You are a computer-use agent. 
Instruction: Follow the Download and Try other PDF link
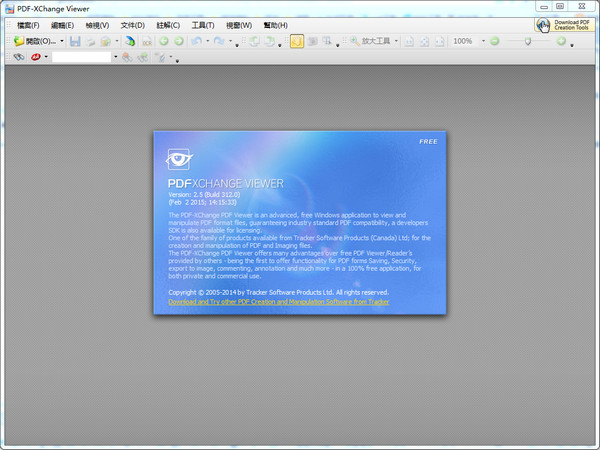(x=278, y=301)
